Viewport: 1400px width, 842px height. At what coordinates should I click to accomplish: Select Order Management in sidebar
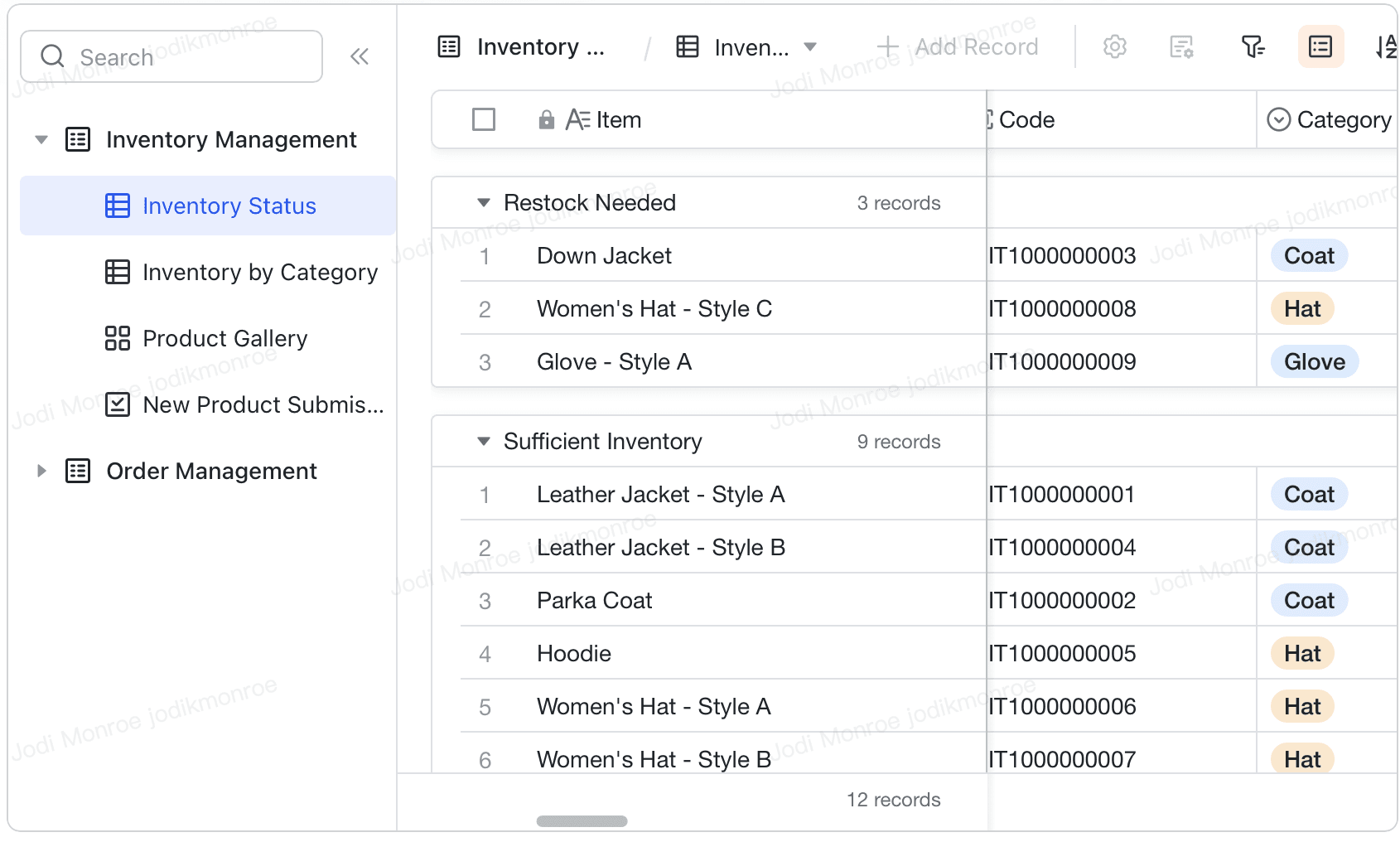[x=211, y=471]
